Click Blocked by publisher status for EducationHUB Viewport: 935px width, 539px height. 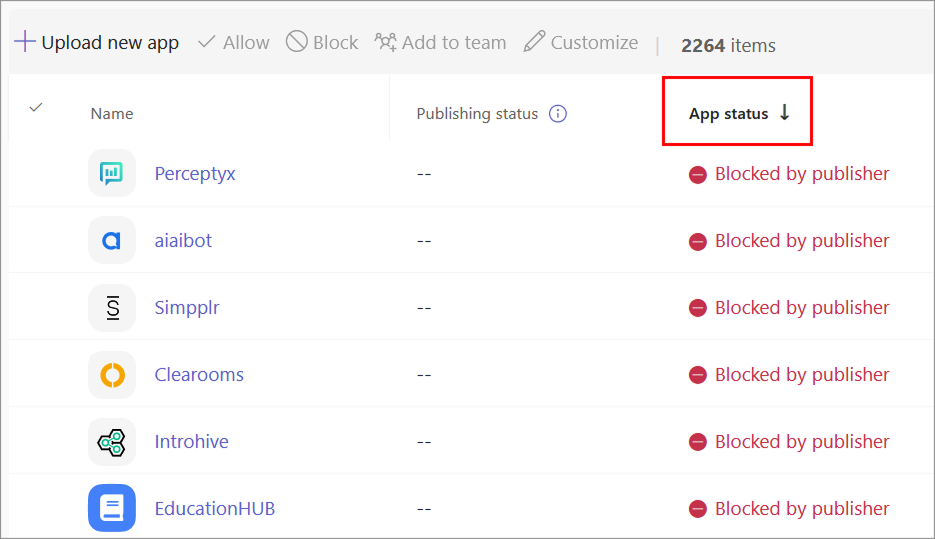789,509
